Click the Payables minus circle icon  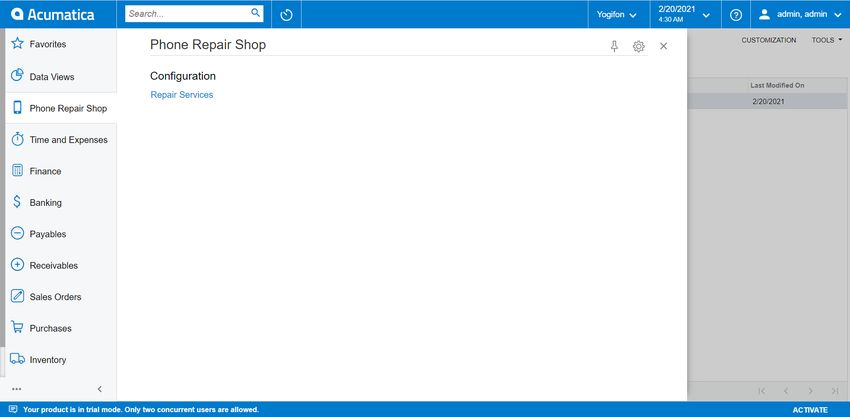pos(17,233)
